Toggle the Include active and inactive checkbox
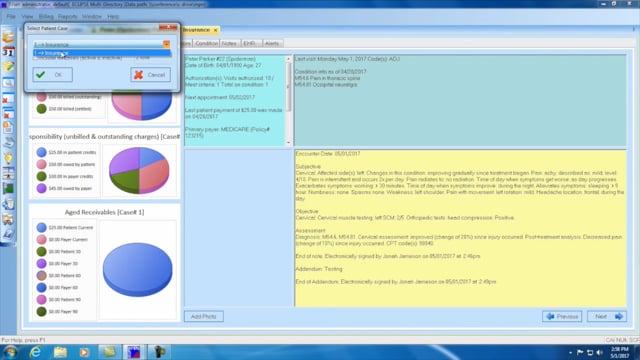640x360 pixels. (x=36, y=58)
